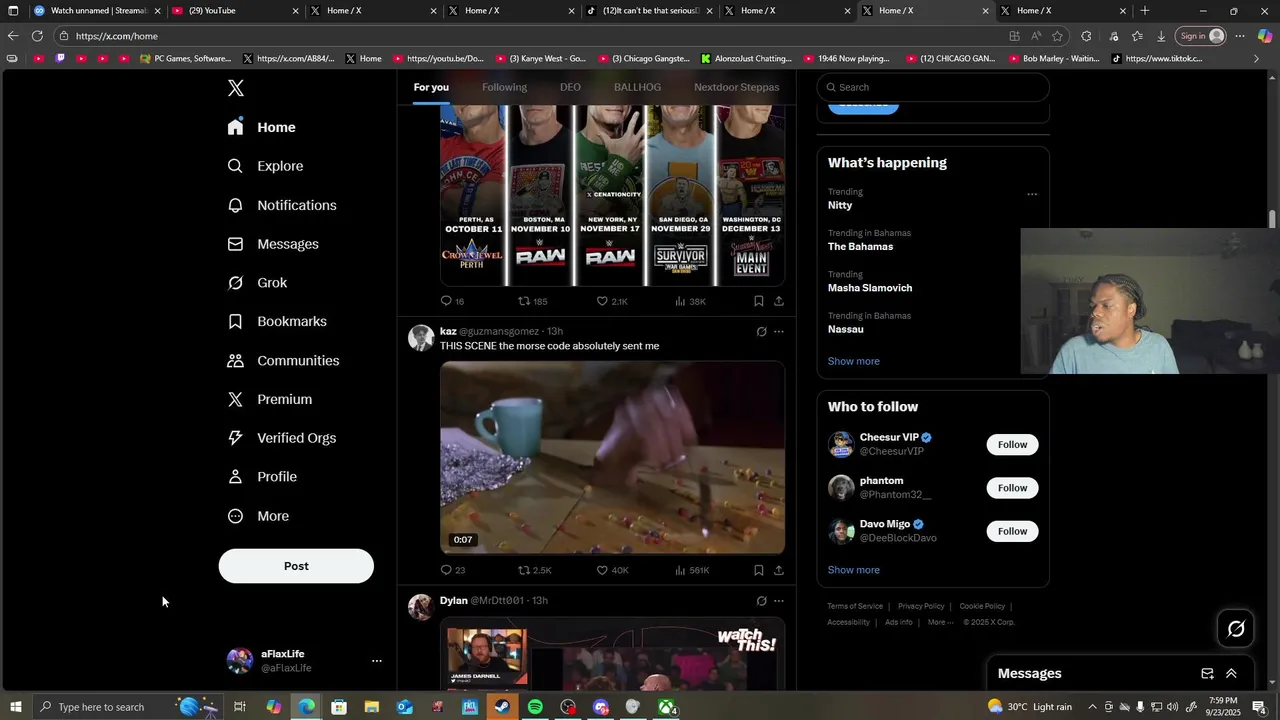Open Bookmarks in the sidebar

click(x=277, y=321)
